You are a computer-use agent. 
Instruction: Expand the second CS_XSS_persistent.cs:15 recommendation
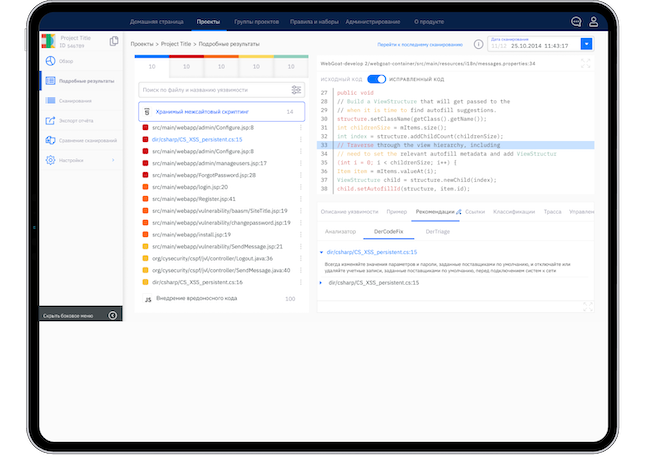[x=321, y=283]
